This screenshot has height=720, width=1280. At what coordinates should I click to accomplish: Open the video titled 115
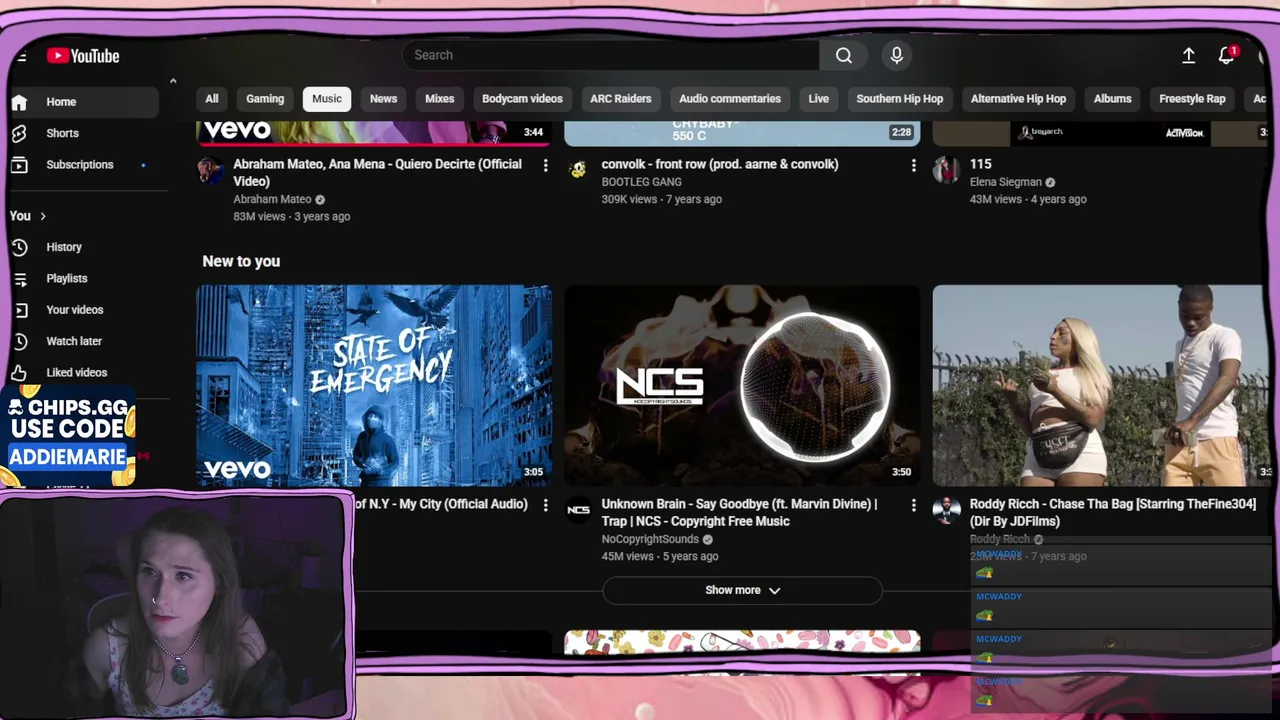pyautogui.click(x=981, y=164)
